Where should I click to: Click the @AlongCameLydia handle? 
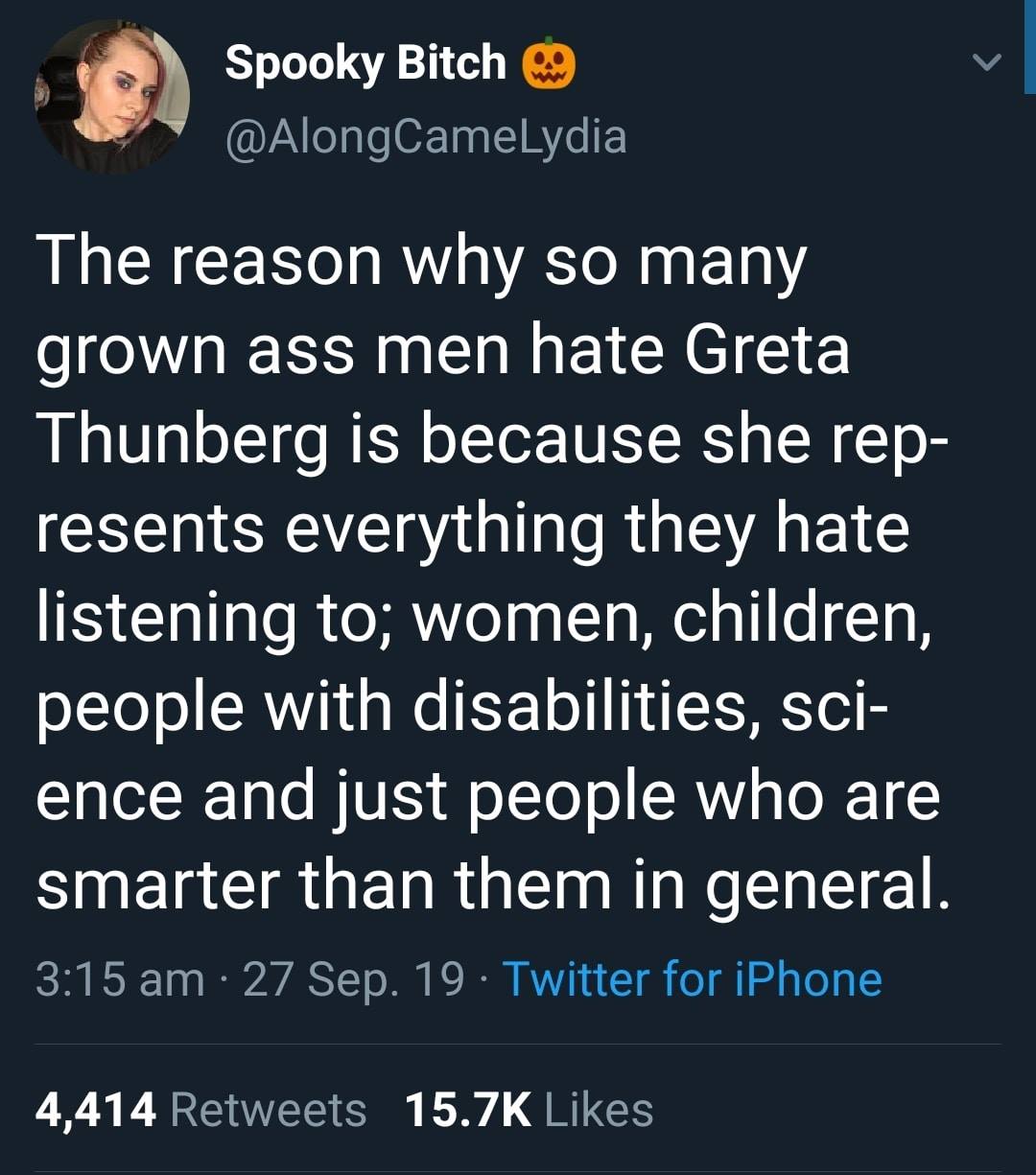pyautogui.click(x=425, y=135)
